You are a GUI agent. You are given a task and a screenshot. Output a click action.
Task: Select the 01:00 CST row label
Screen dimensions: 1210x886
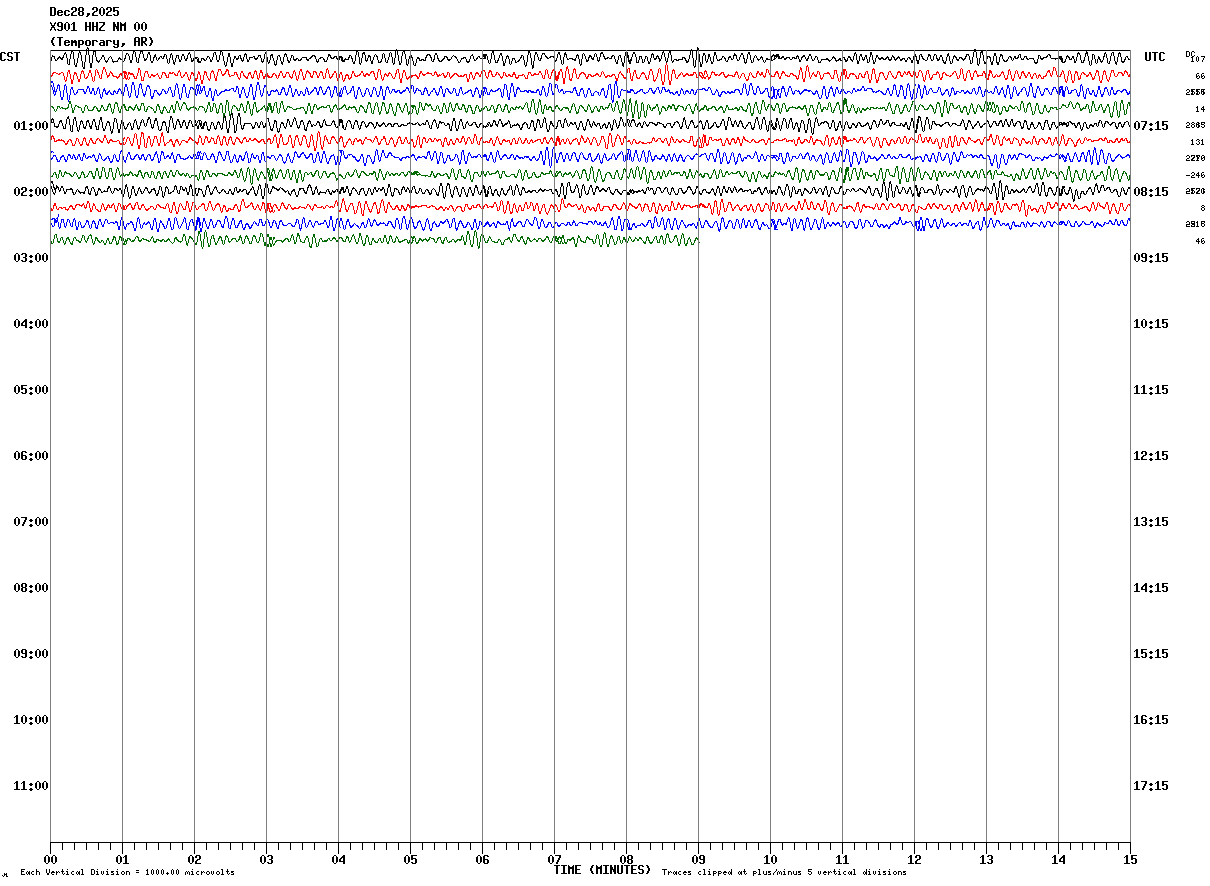[31, 126]
